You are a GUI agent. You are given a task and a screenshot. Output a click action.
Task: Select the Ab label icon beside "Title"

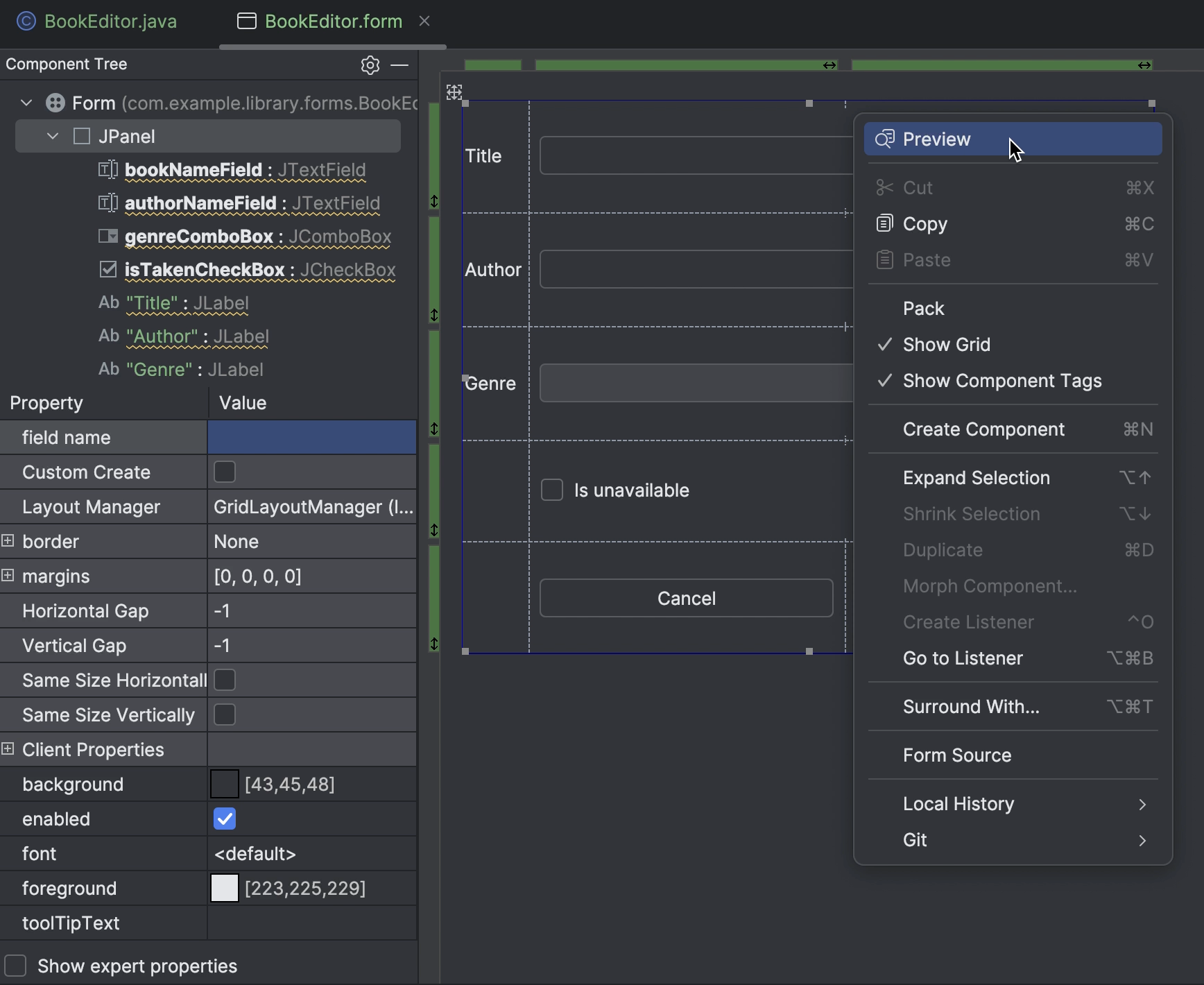point(109,303)
